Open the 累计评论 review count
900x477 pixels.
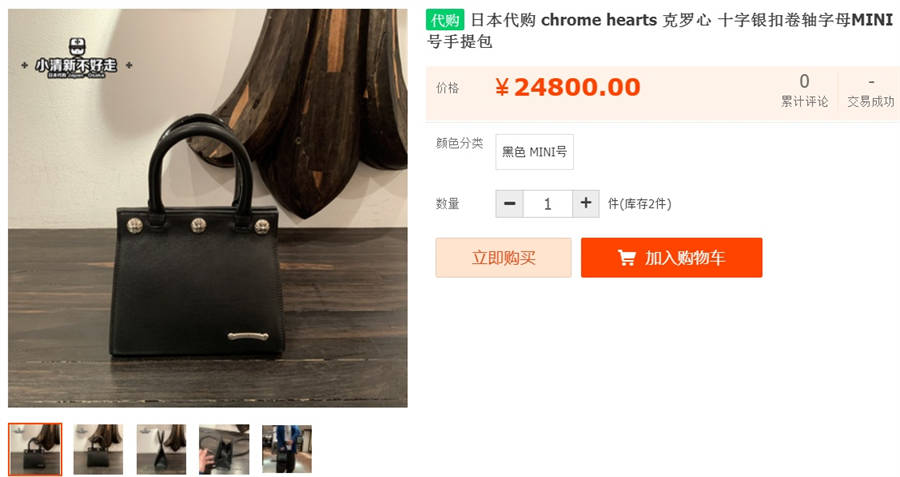(x=804, y=91)
